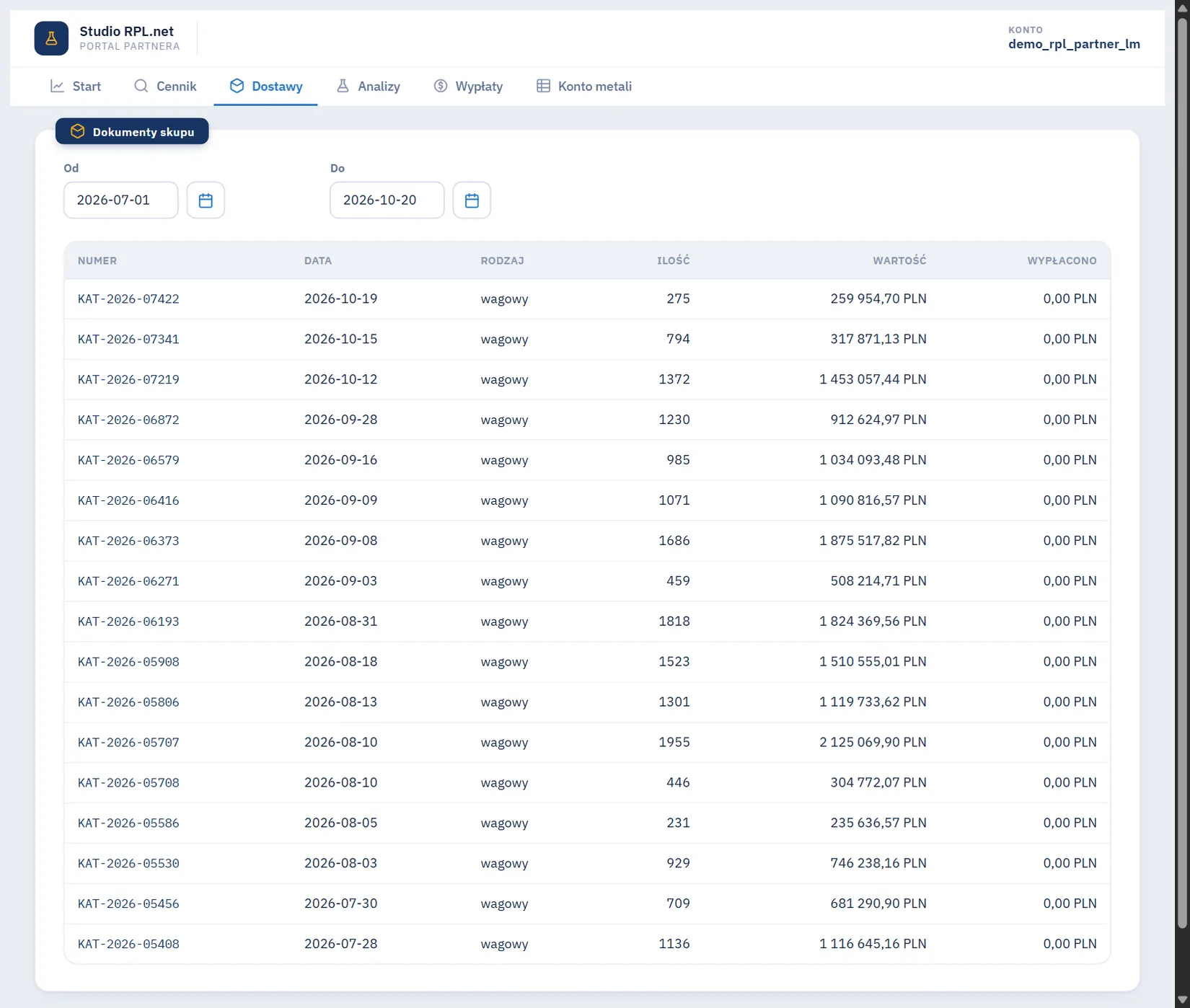Click value 2 125 069,90 PLN
Screen dimensions: 1190x1008
[x=873, y=743]
